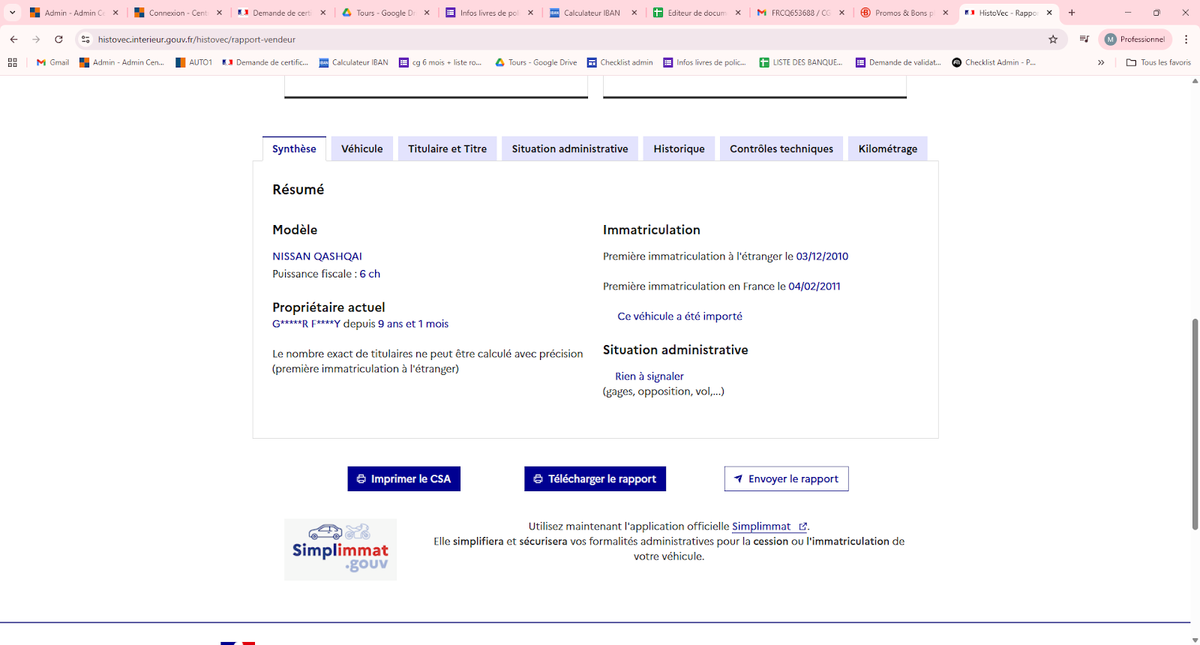Show more bookmarks with the double chevron
Viewport: 1200px width, 645px height.
pos(1101,62)
